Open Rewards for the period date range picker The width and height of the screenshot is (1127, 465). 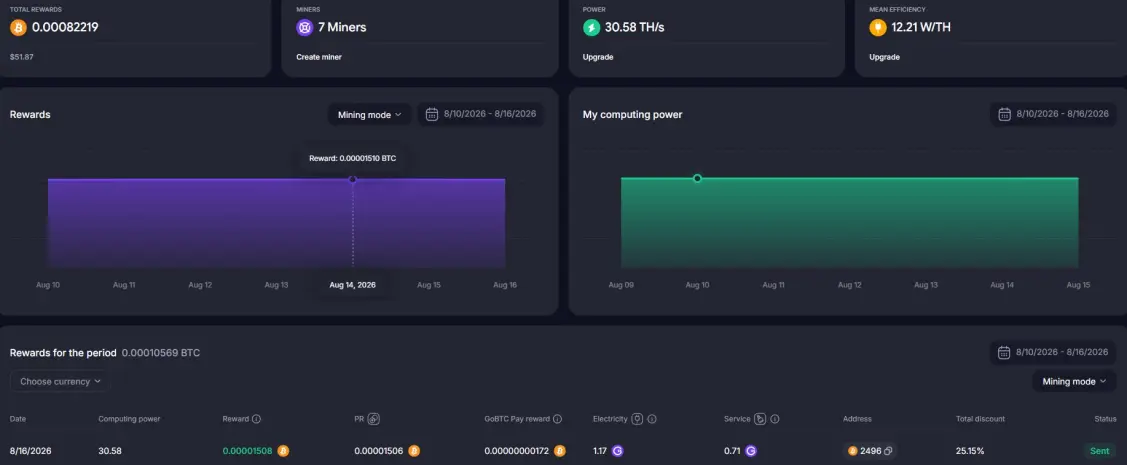(1054, 352)
